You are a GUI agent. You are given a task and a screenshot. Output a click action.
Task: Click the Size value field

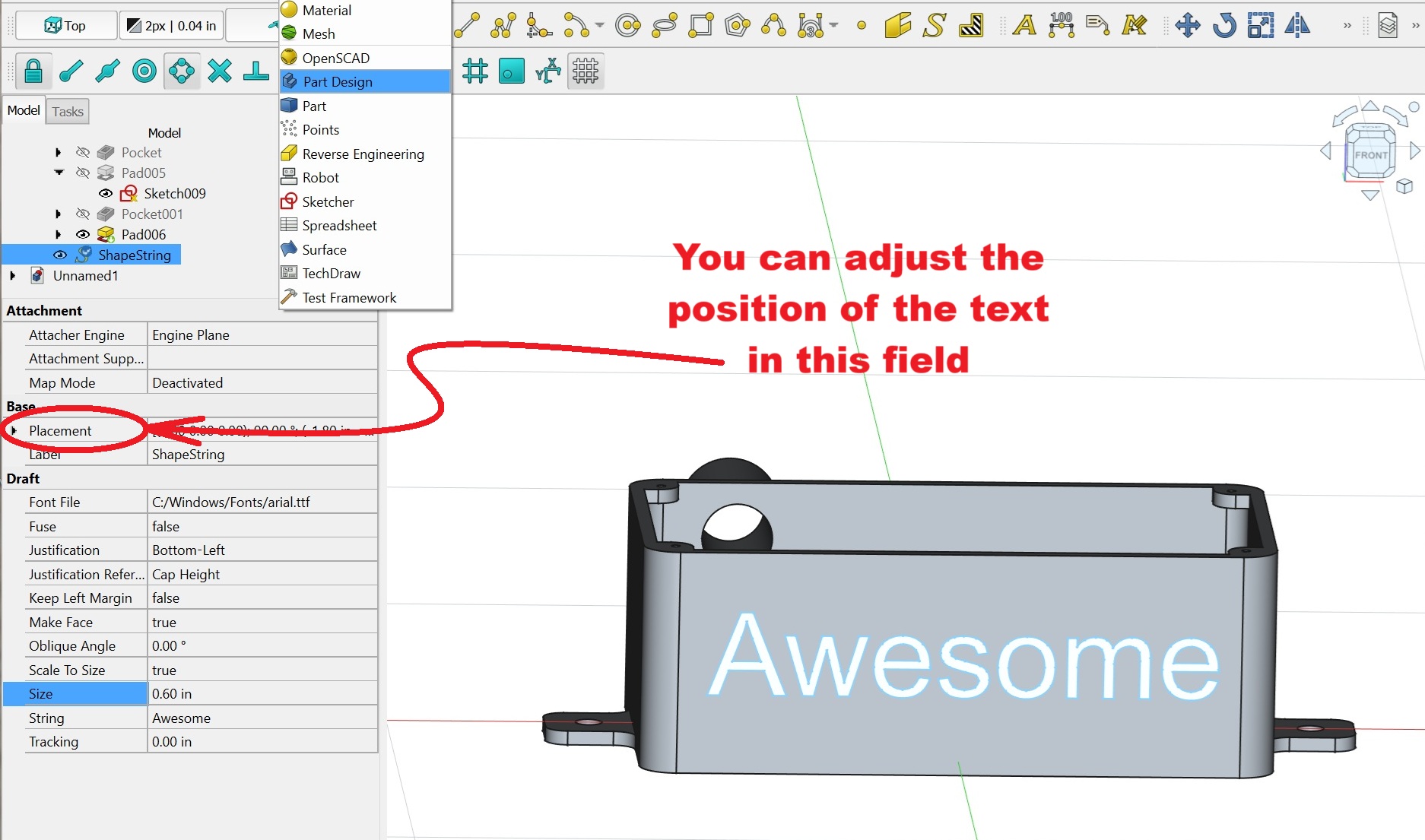pyautogui.click(x=262, y=694)
